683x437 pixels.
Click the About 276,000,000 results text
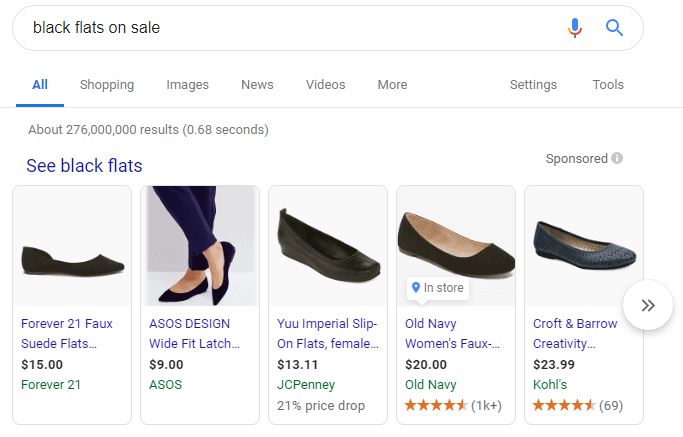(148, 129)
